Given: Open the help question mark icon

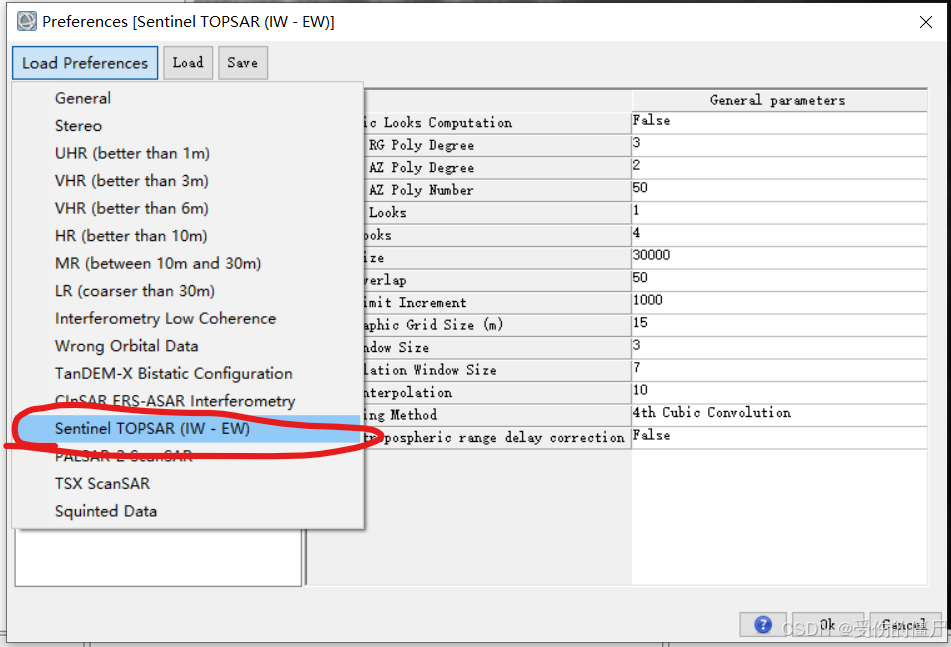Looking at the screenshot, I should [763, 624].
